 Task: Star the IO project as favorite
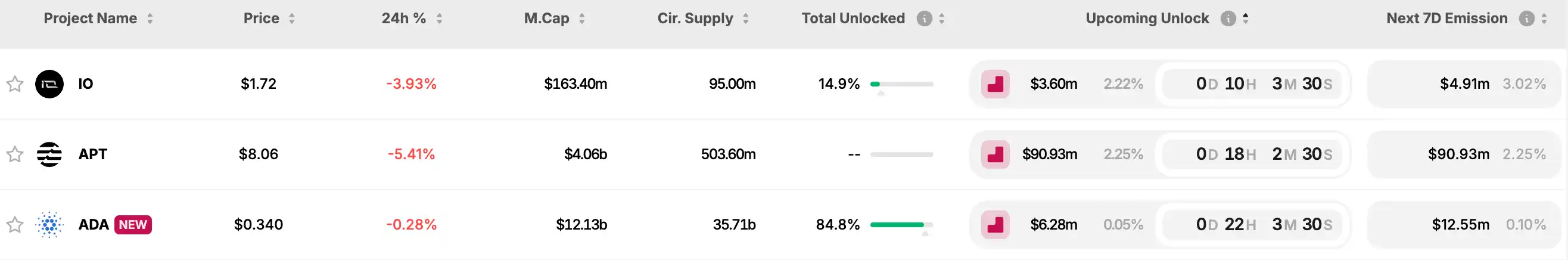(15, 84)
